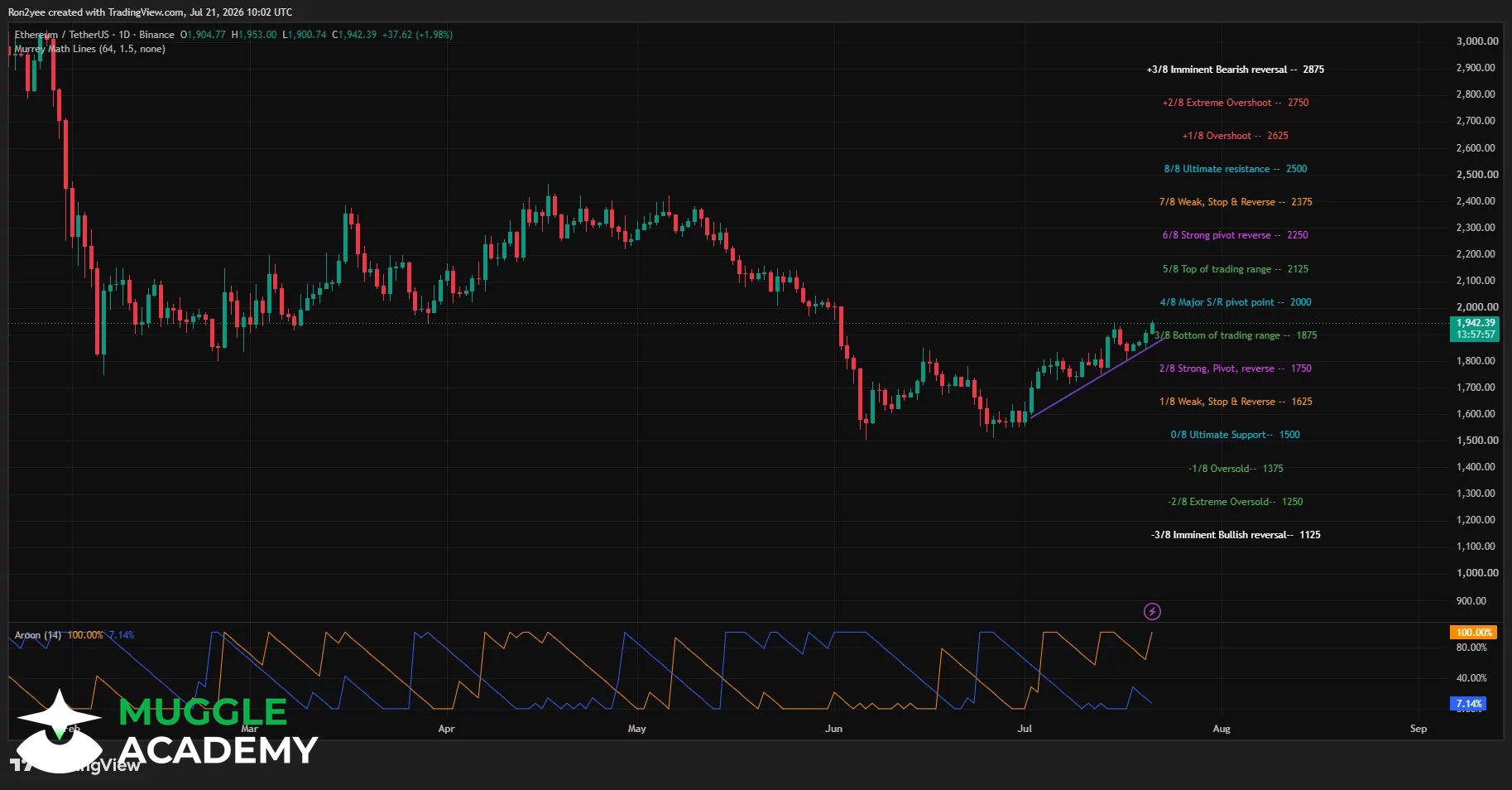Click the 2,100.00 price axis label

[1477, 280]
